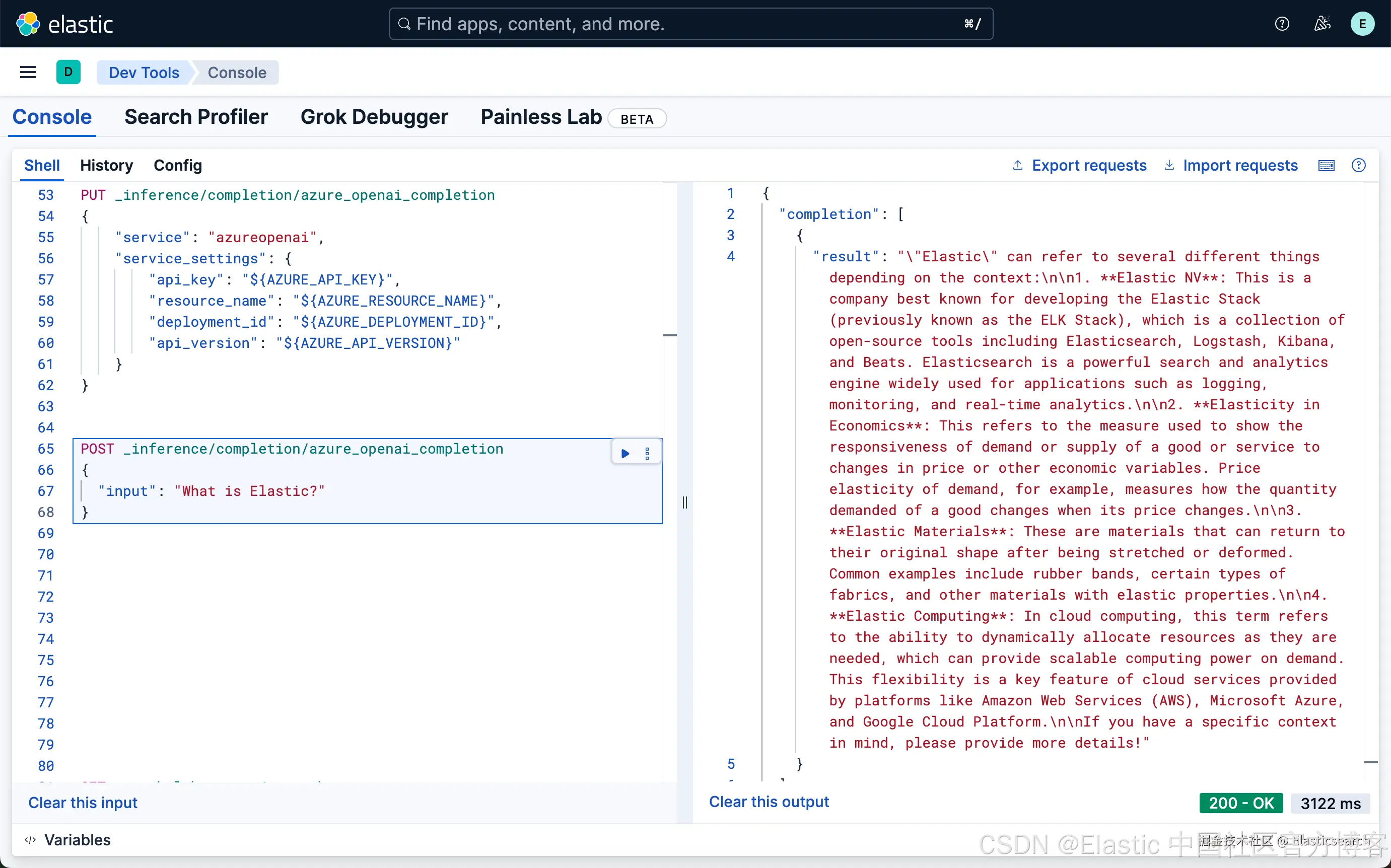The height and width of the screenshot is (868, 1391).
Task: Open the user avatar E menu
Action: (x=1362, y=24)
